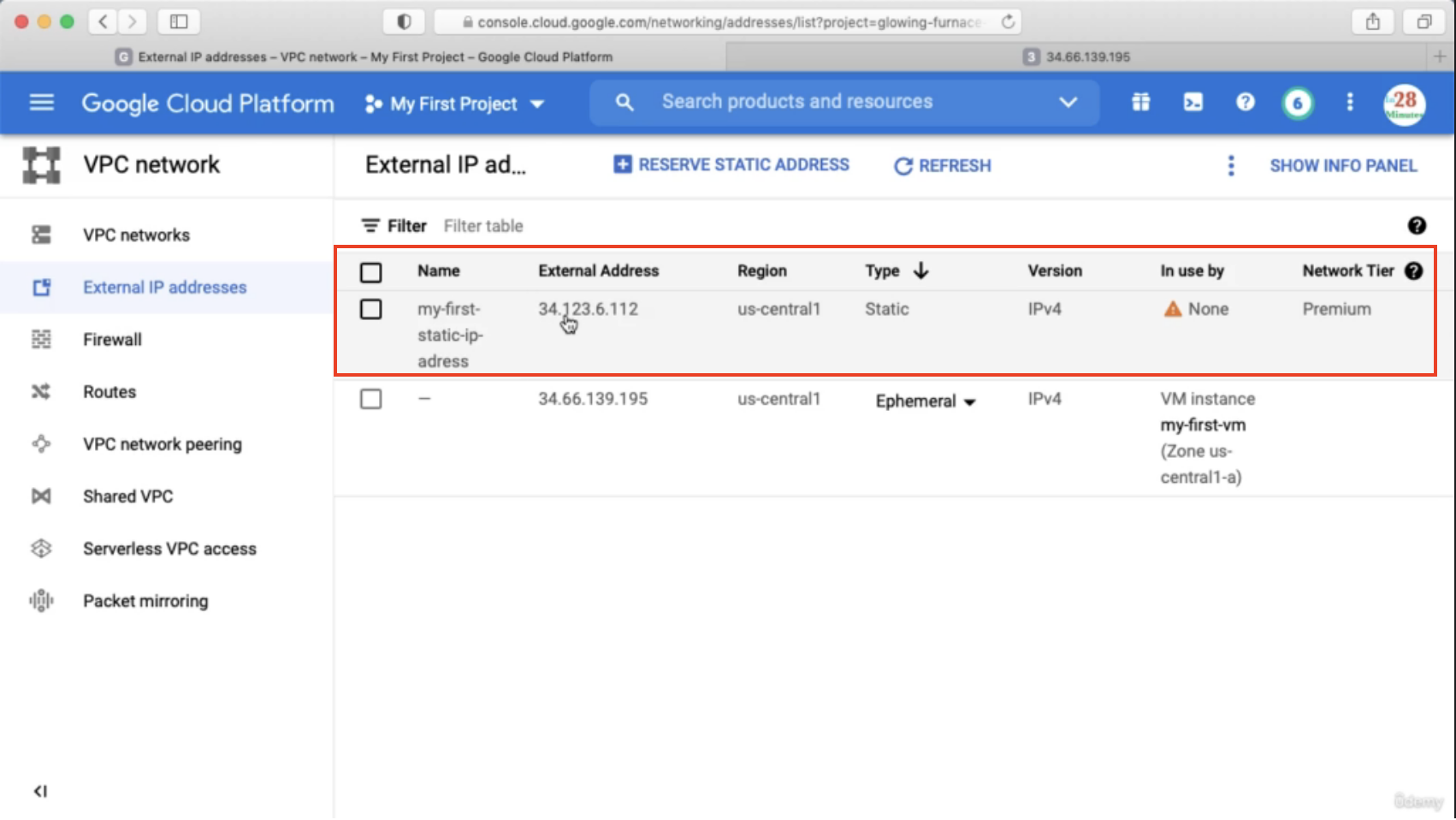
Task: Open Routes in sidebar
Action: [109, 392]
